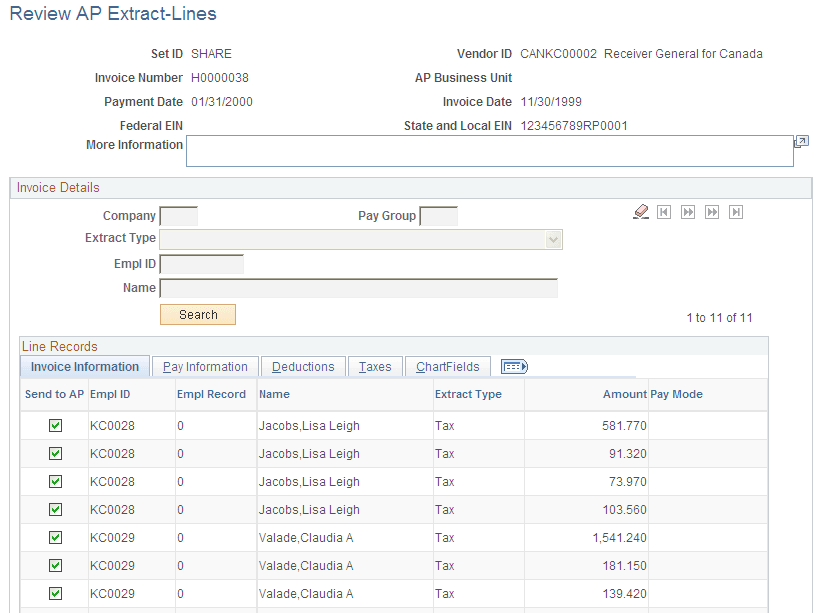Click amount 1,541.240 for Valade,Claudia A

point(620,538)
